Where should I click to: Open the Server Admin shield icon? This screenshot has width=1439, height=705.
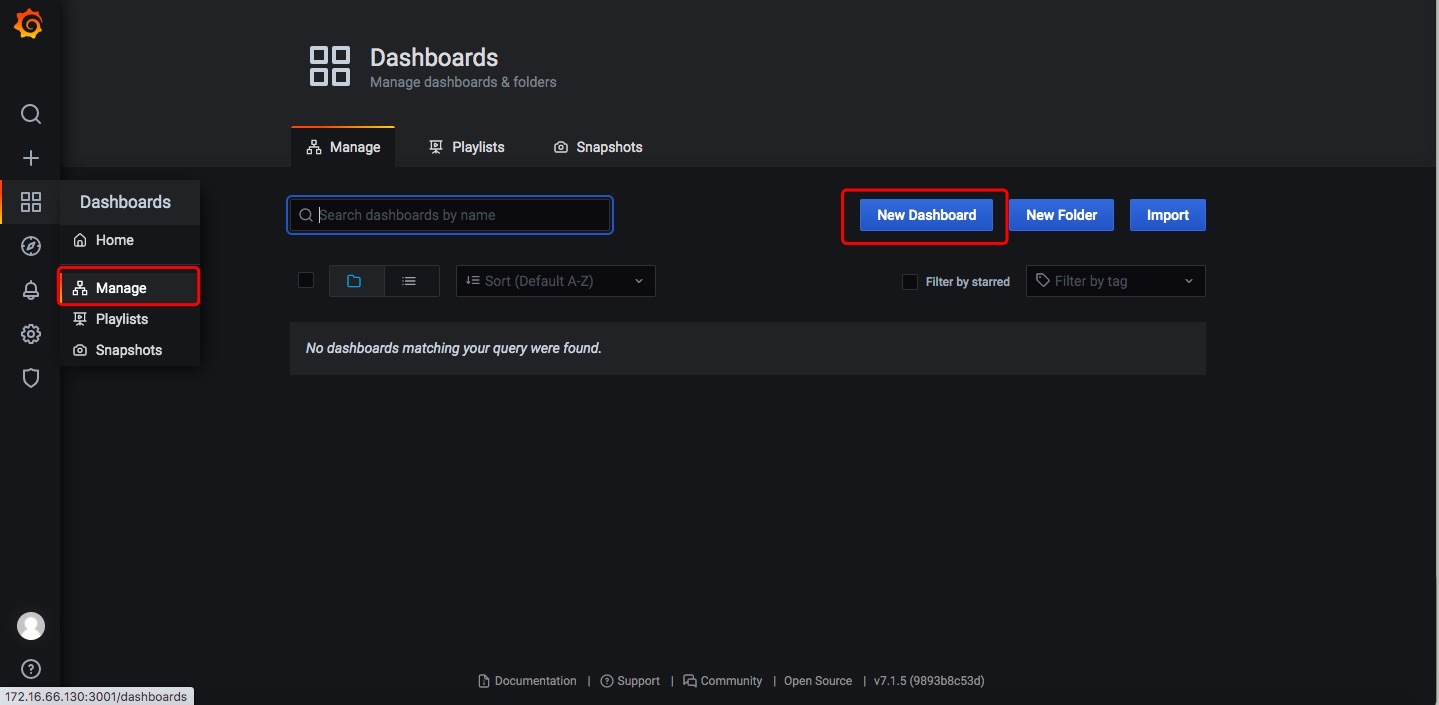(x=31, y=378)
